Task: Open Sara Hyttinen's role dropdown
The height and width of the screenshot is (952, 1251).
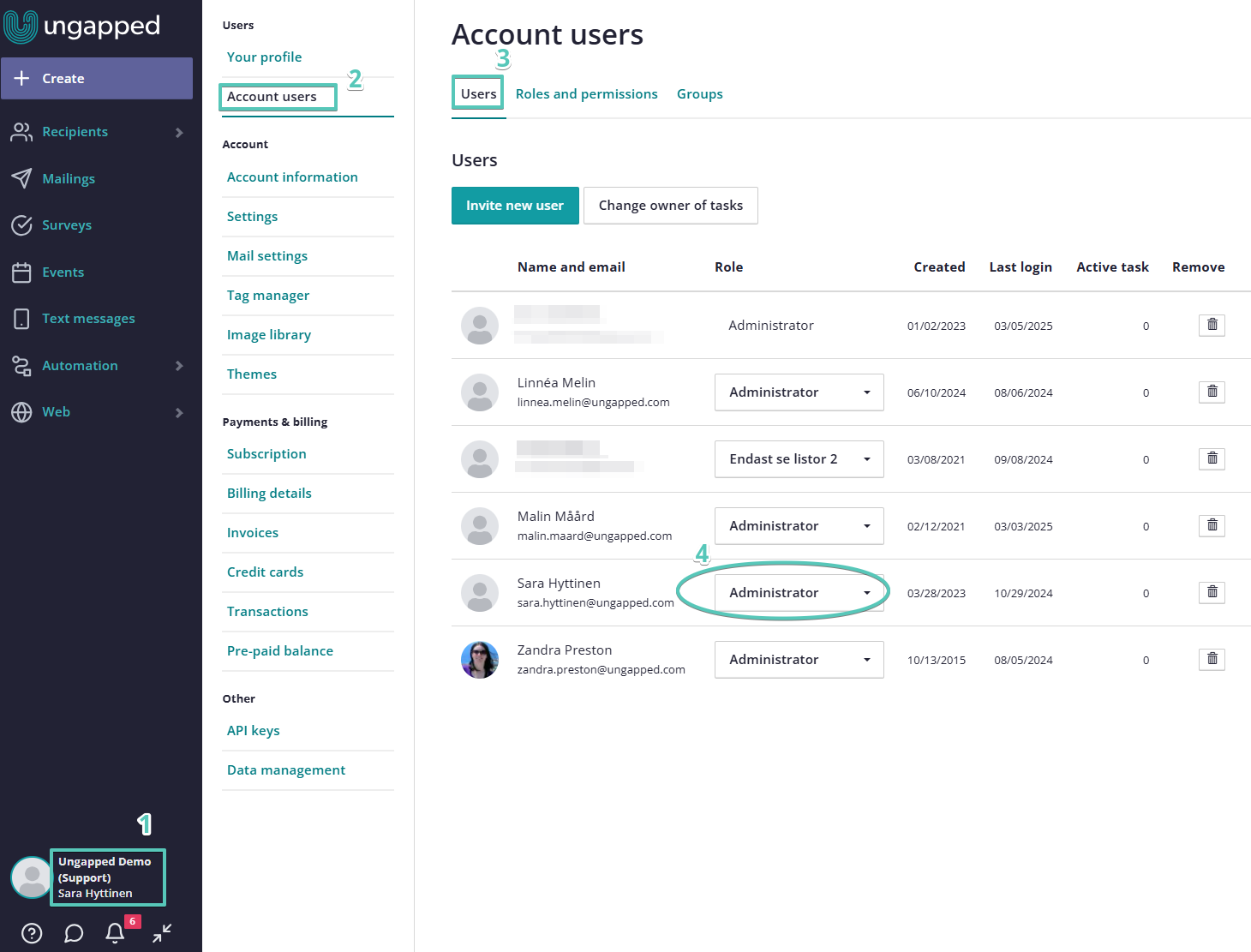Action: [x=799, y=593]
